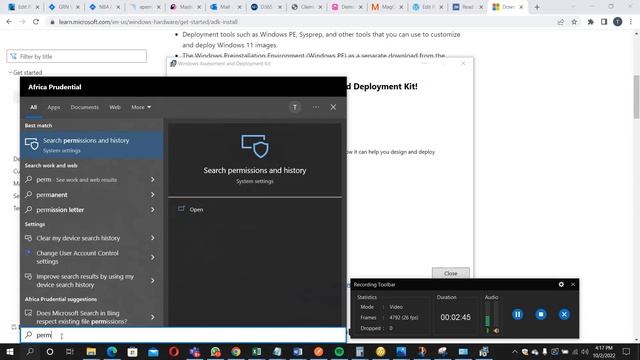
Task: Expand Clear my device search history
Action: 153,238
